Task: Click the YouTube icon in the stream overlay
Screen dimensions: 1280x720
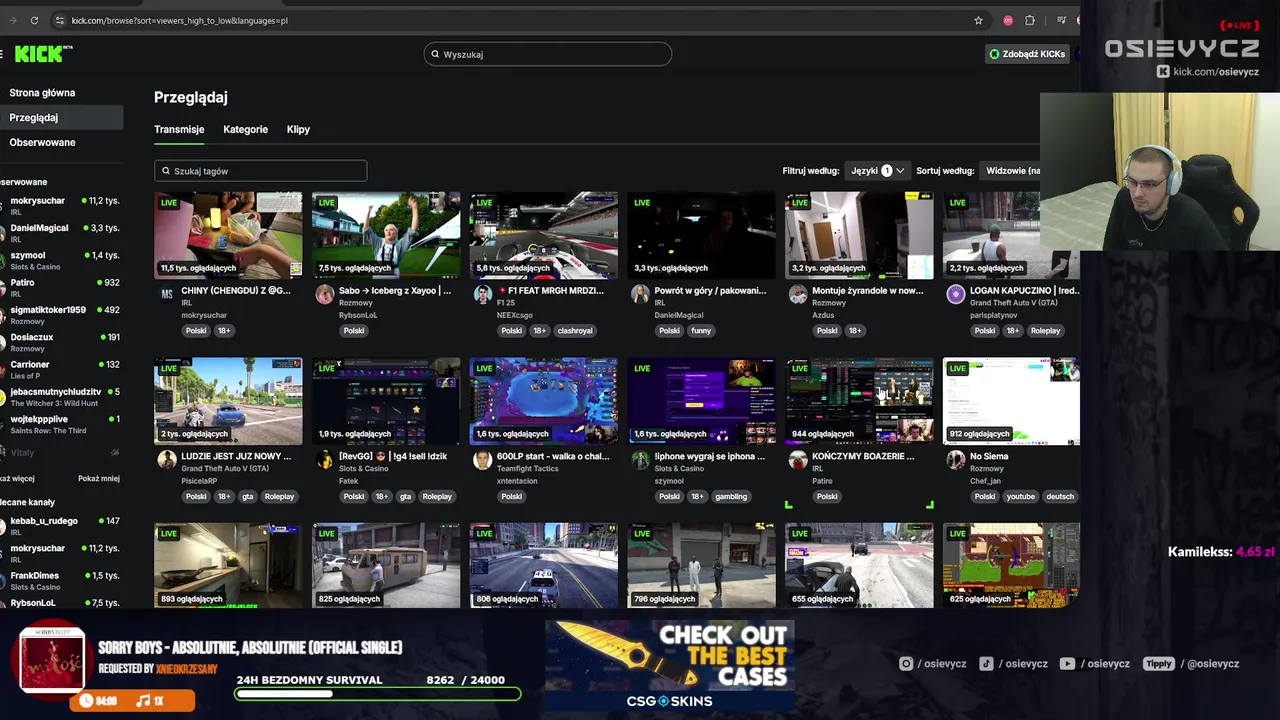Action: pyautogui.click(x=1067, y=663)
